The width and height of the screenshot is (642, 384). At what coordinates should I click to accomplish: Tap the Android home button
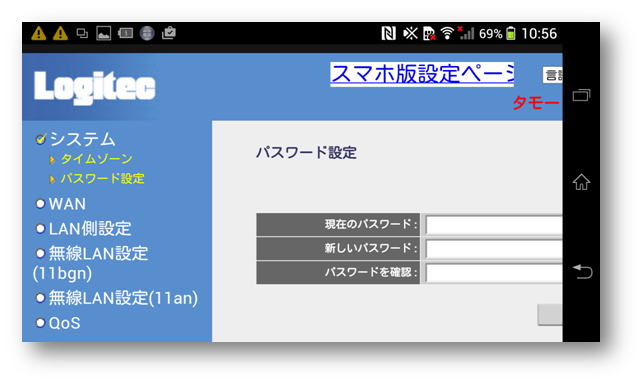tap(581, 182)
